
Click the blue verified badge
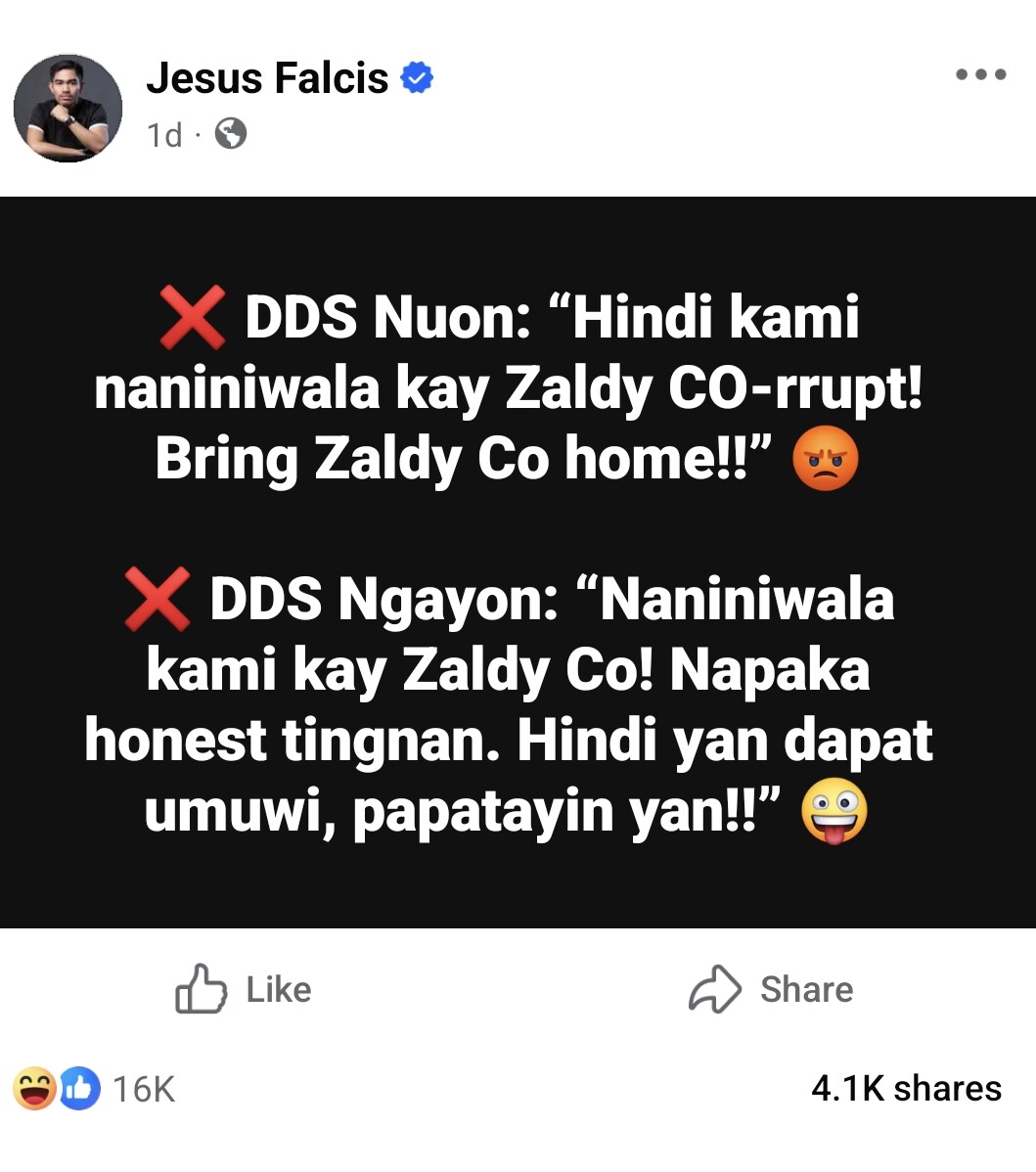(x=418, y=78)
